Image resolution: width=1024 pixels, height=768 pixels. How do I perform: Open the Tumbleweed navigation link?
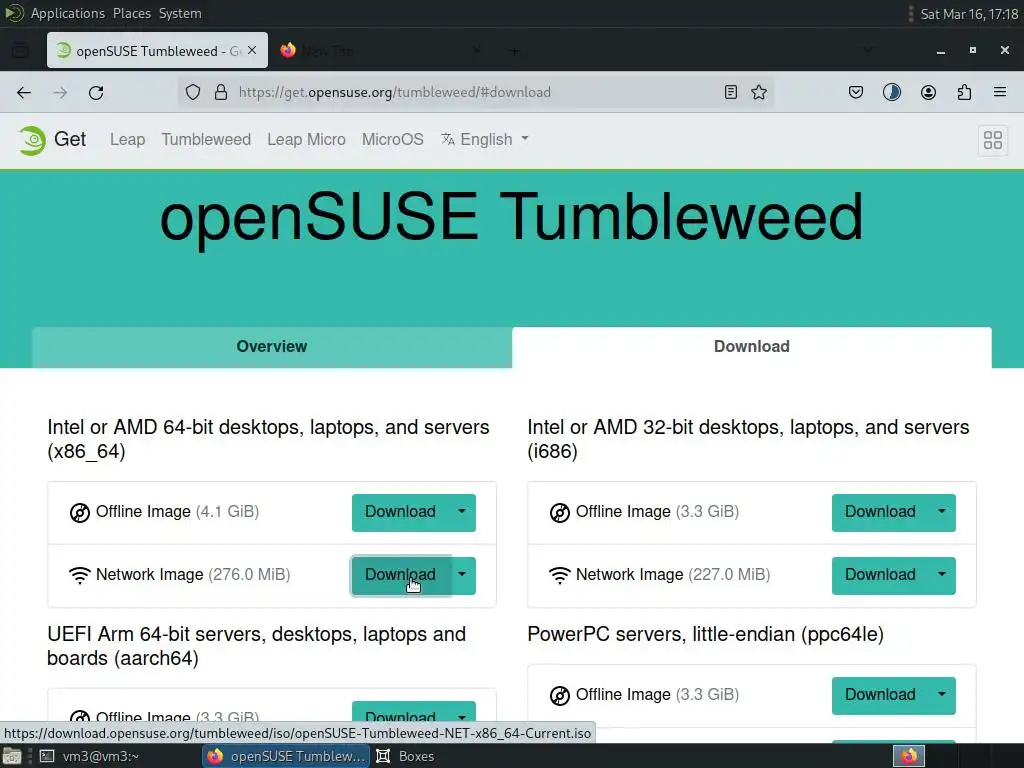click(206, 140)
